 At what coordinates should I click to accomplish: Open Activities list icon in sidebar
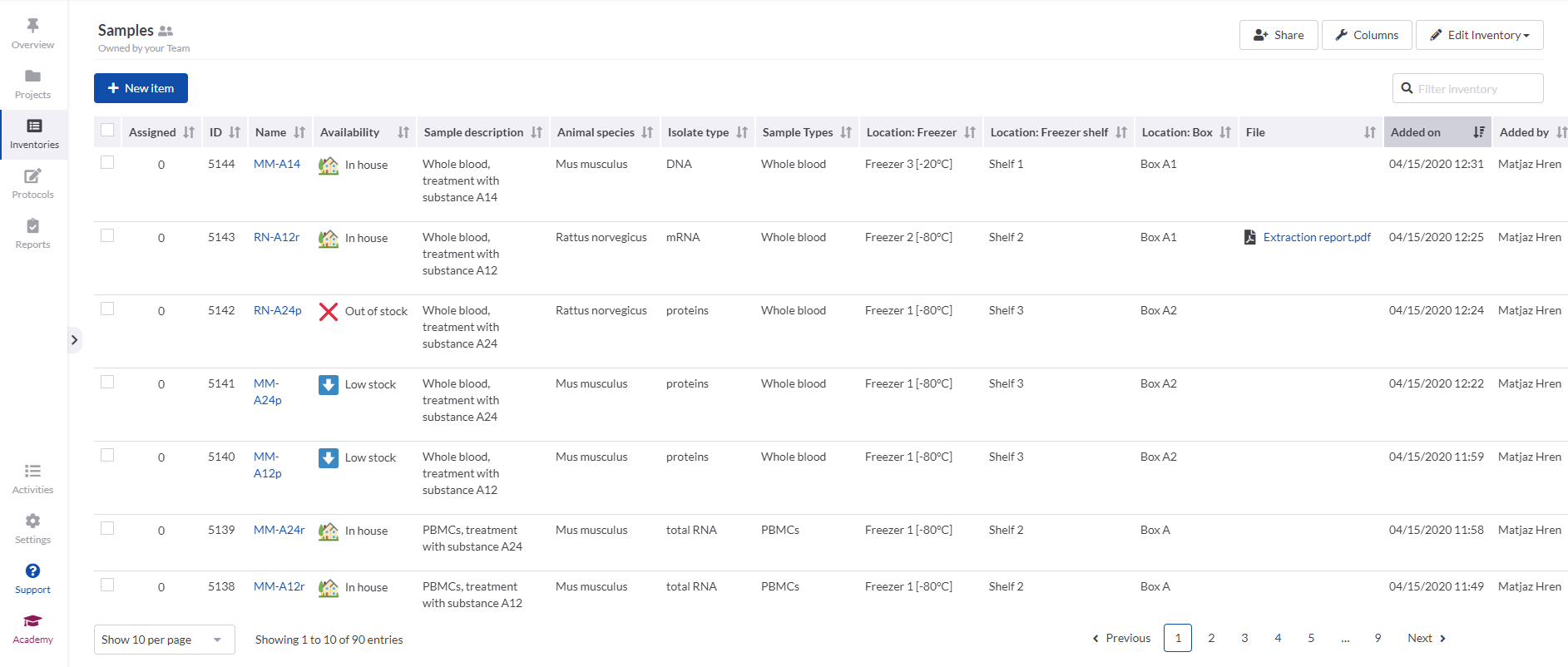pos(32,471)
